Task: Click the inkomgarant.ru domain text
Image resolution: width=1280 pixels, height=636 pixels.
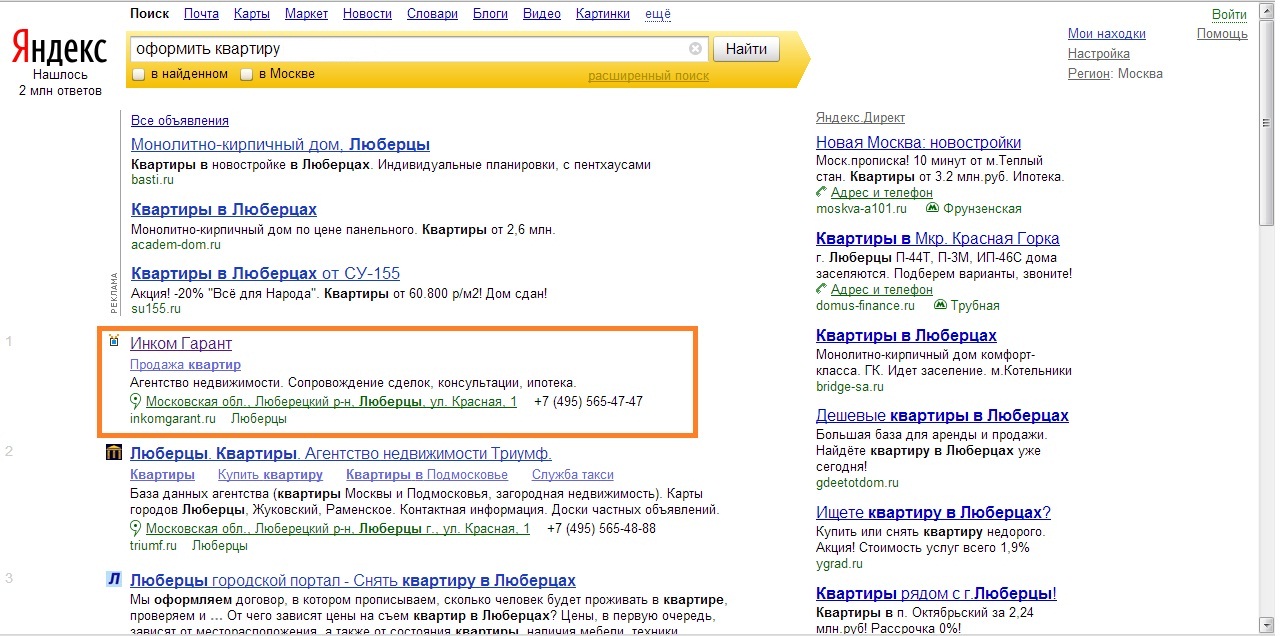Action: 172,419
